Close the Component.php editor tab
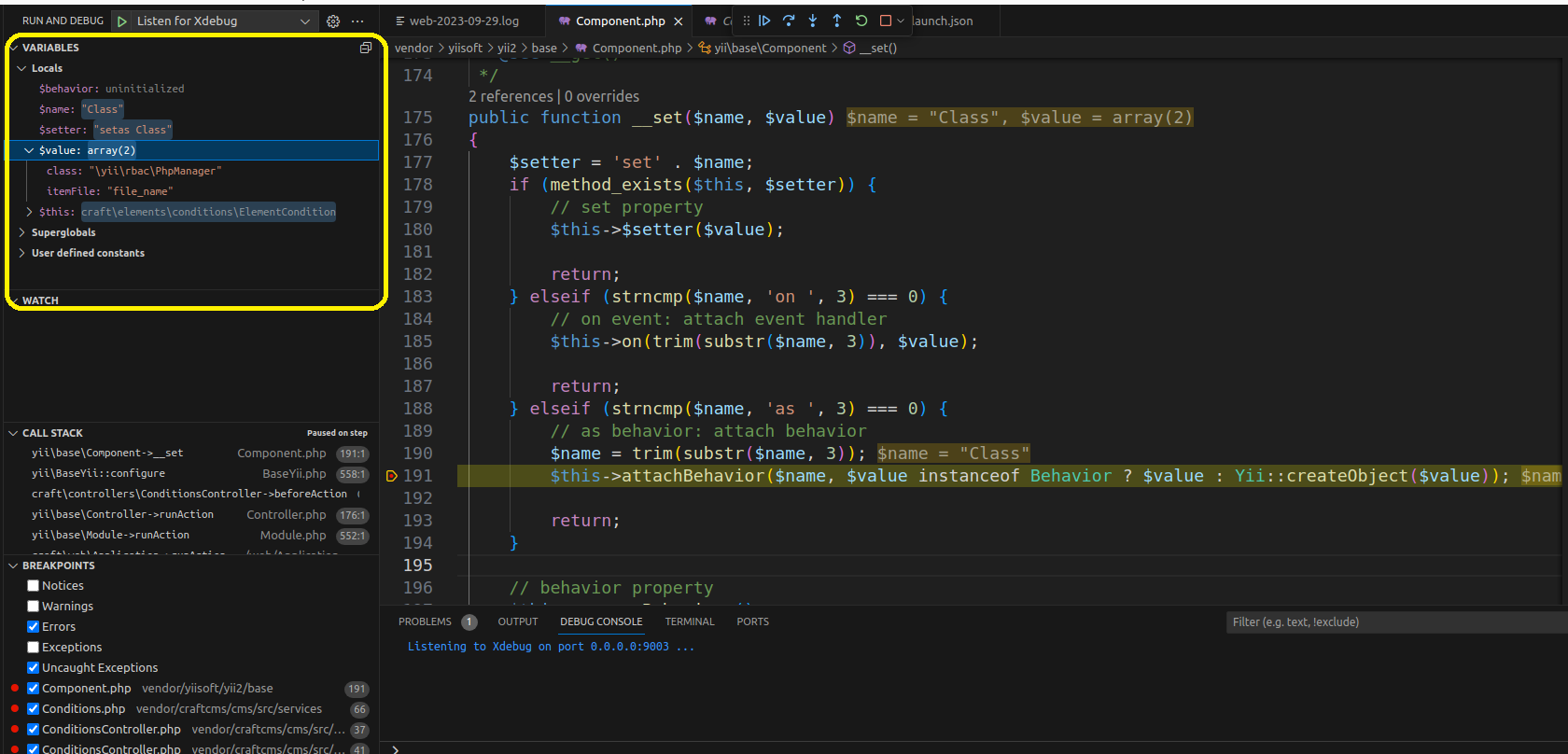 point(679,21)
